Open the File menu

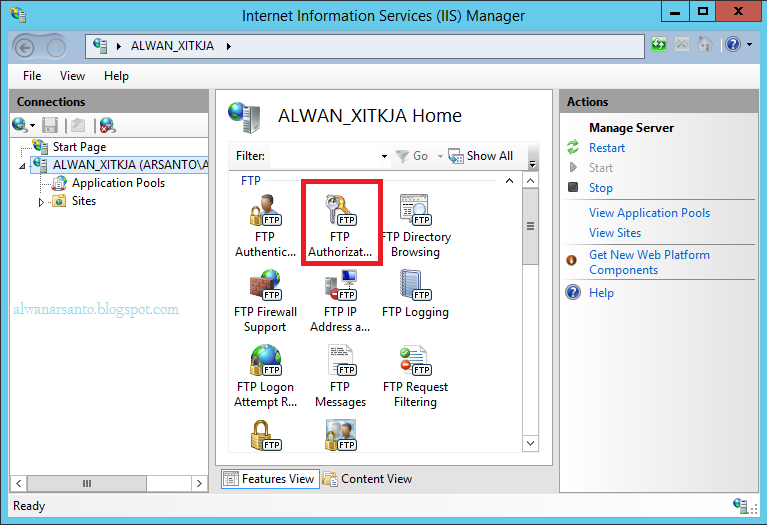[32, 76]
